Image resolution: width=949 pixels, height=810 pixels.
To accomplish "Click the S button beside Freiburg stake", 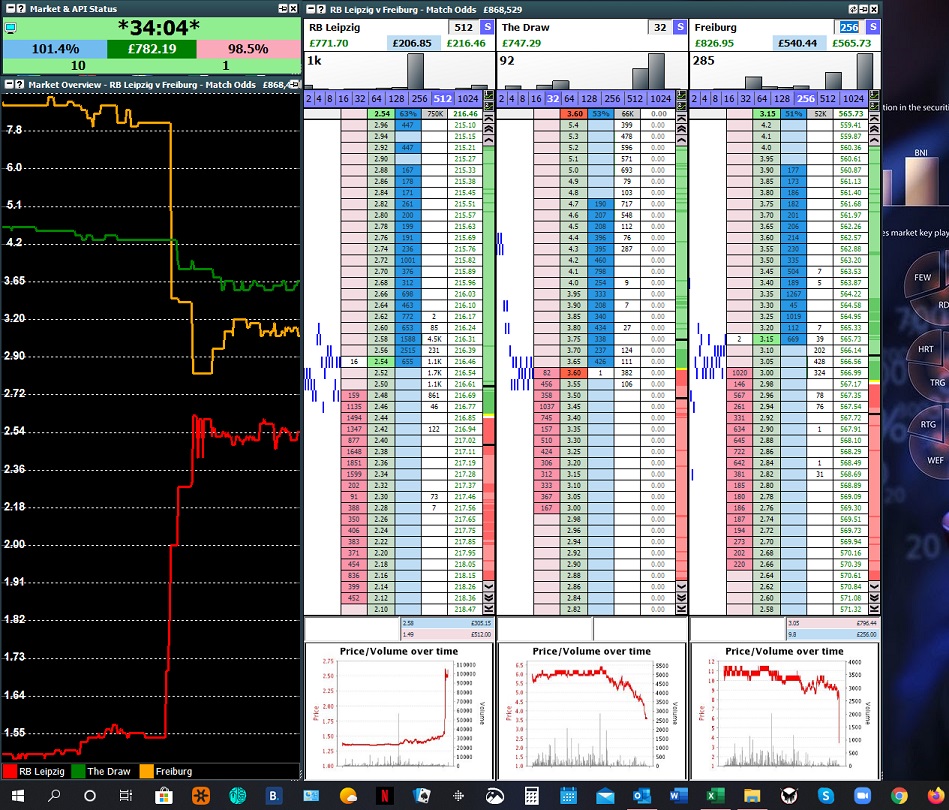I will [x=873, y=27].
